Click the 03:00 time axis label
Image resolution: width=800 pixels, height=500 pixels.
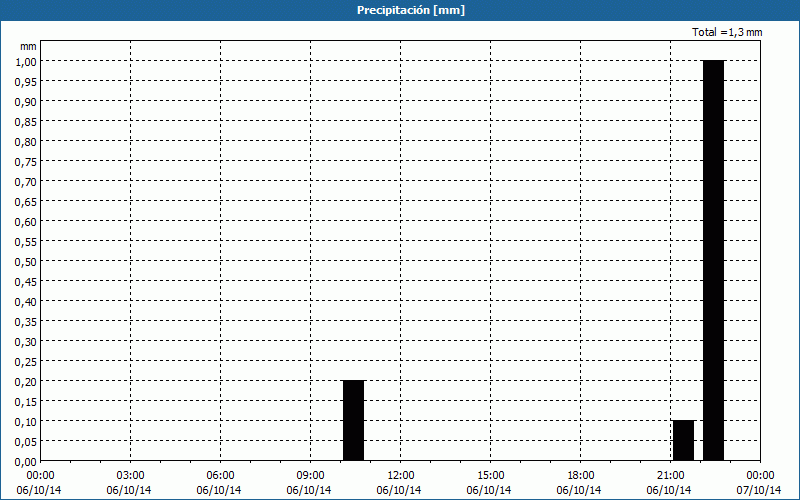click(131, 476)
